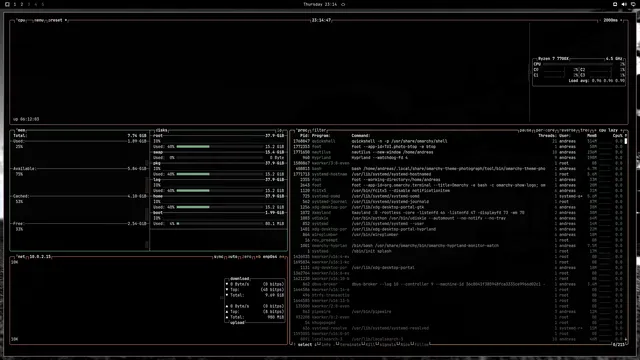
Task: Select the nautilus process row
Action: (457, 152)
